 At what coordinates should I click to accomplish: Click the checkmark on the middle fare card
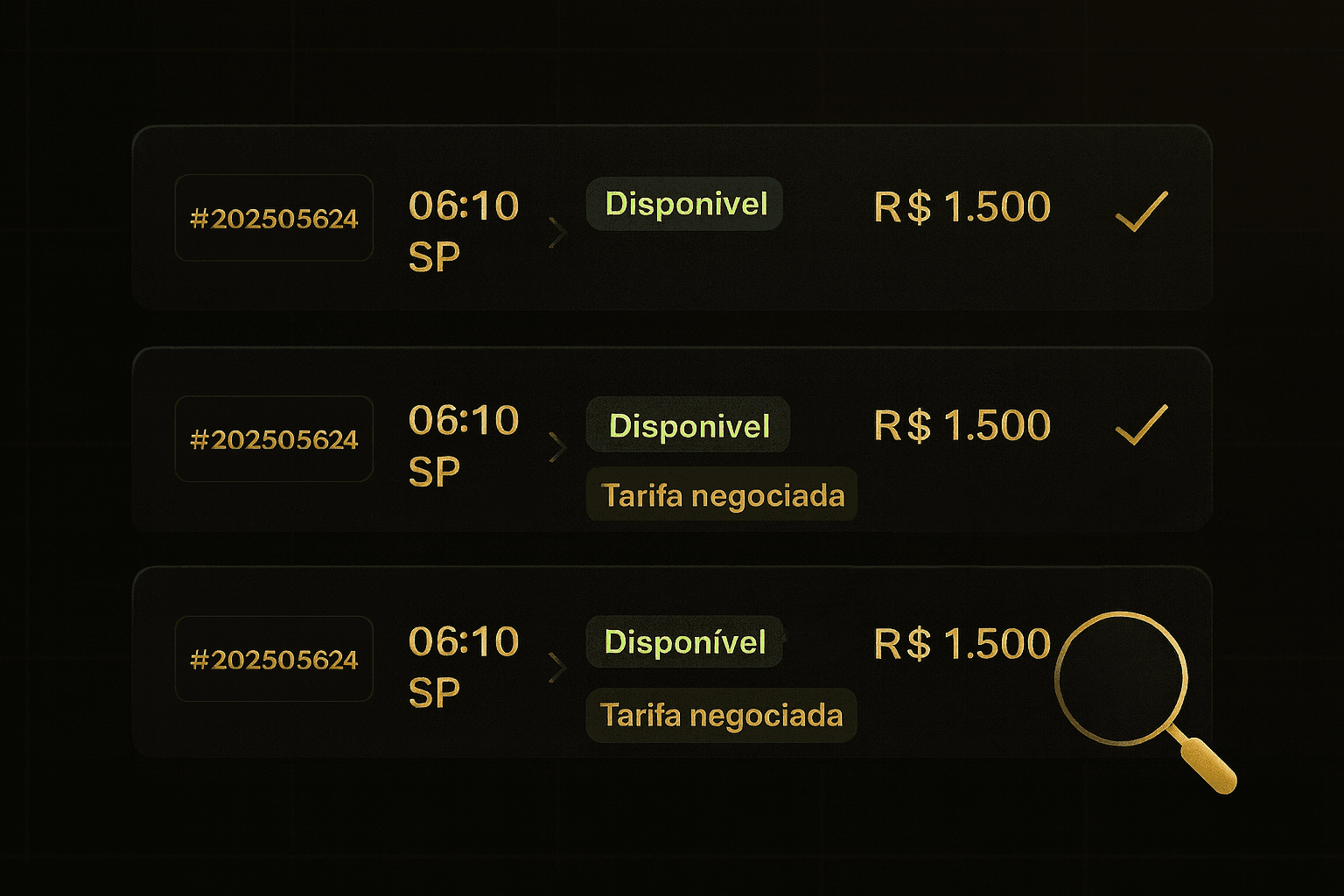point(1142,425)
